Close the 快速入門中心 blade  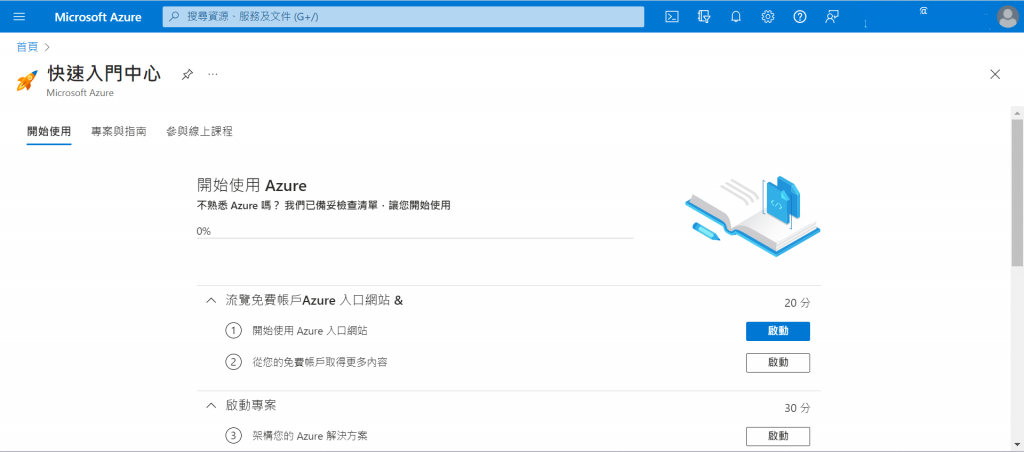tap(995, 74)
